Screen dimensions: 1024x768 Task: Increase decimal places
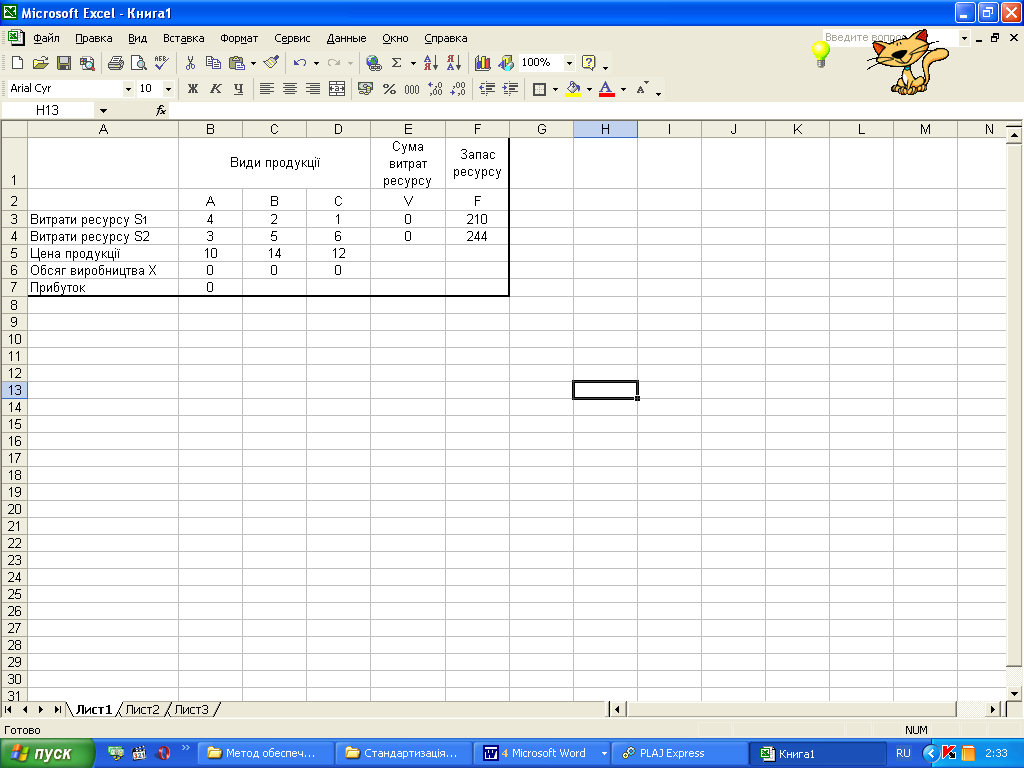click(435, 89)
